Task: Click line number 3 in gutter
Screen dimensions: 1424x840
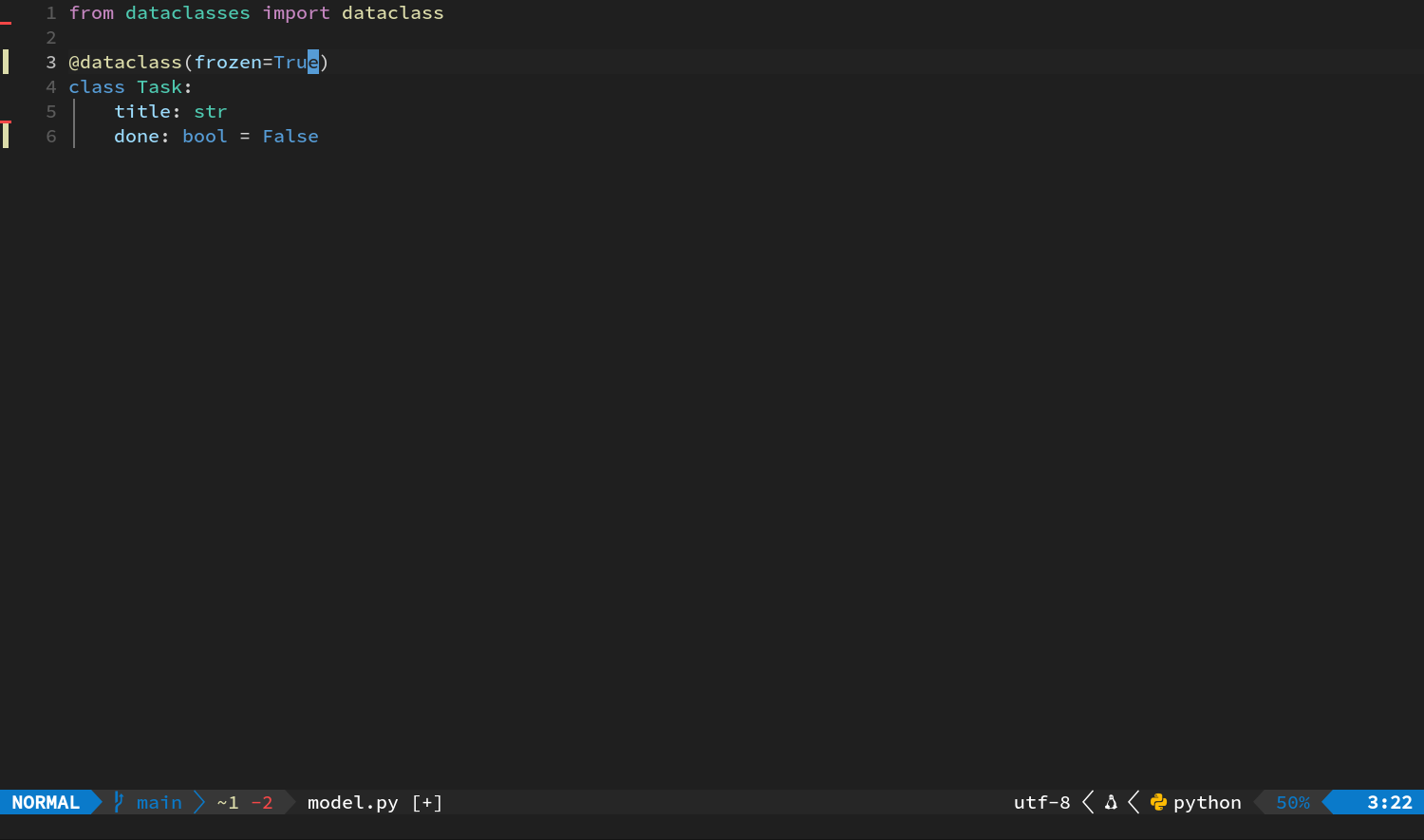Action: [51, 63]
